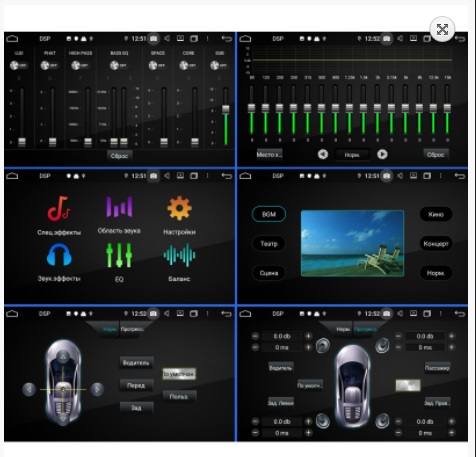Click the previous preset arrow beside Норм.
476x457 pixels.
tap(323, 154)
